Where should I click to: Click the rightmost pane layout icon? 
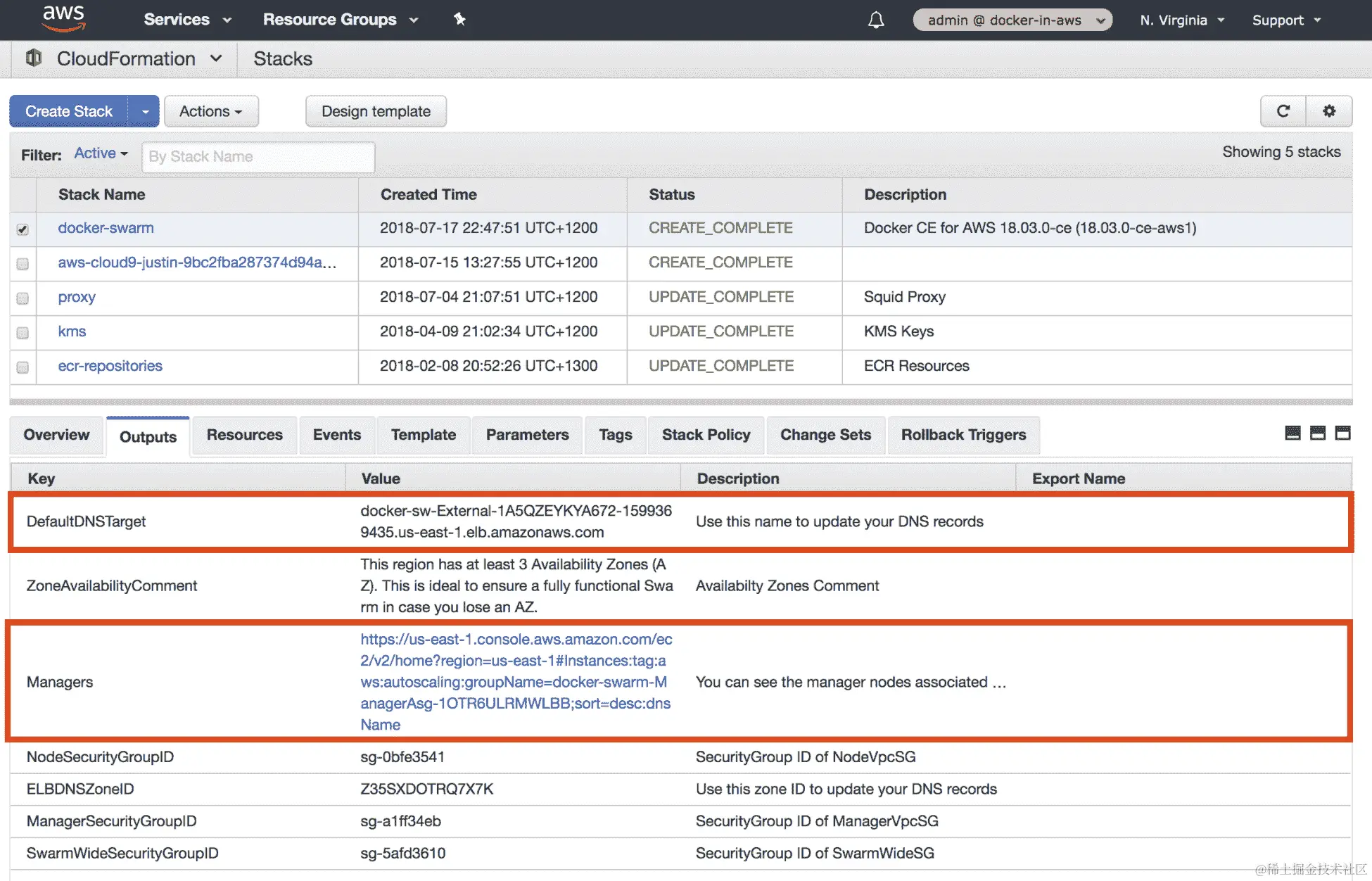point(1342,433)
